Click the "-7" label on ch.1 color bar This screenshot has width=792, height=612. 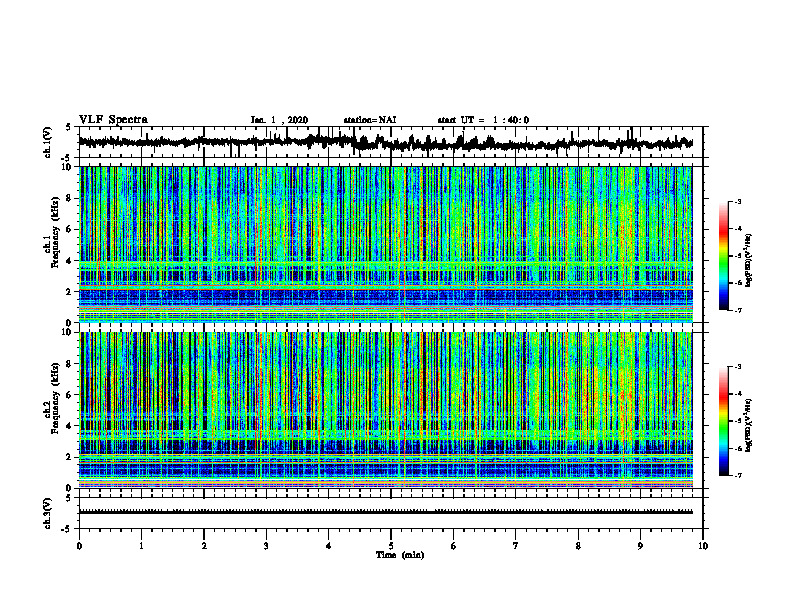click(738, 310)
